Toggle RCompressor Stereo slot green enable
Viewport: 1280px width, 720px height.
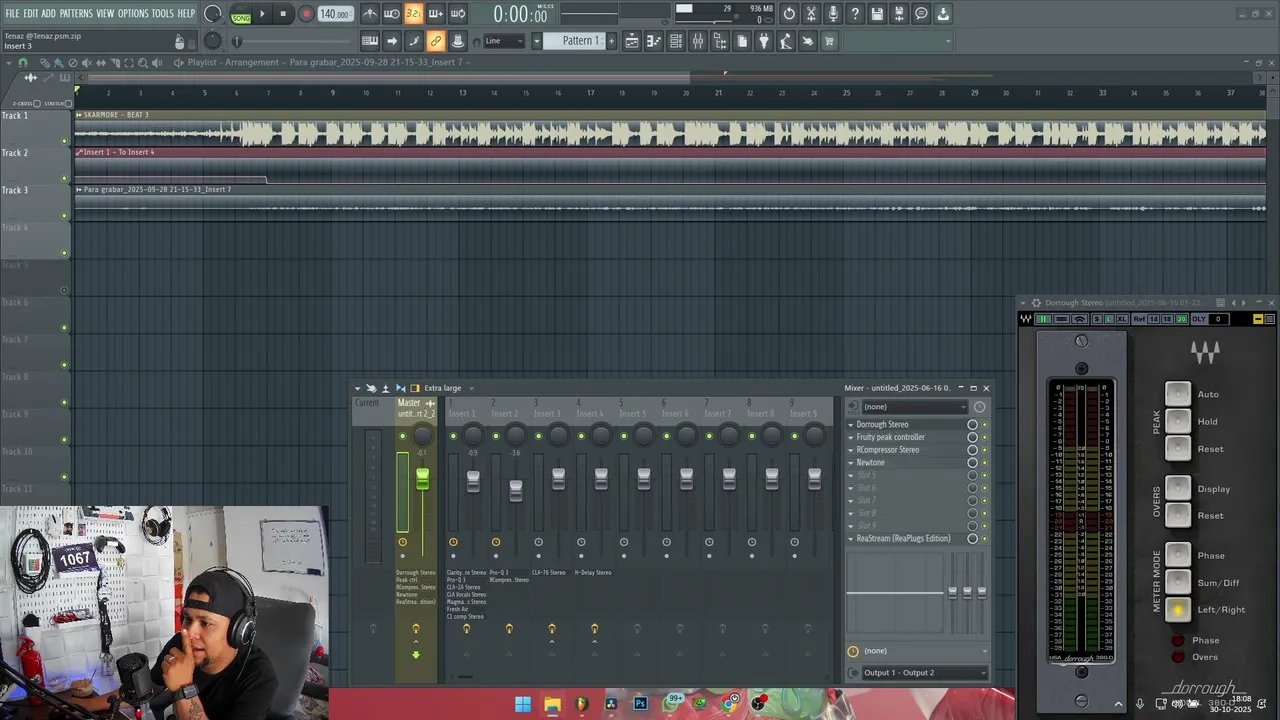click(984, 450)
